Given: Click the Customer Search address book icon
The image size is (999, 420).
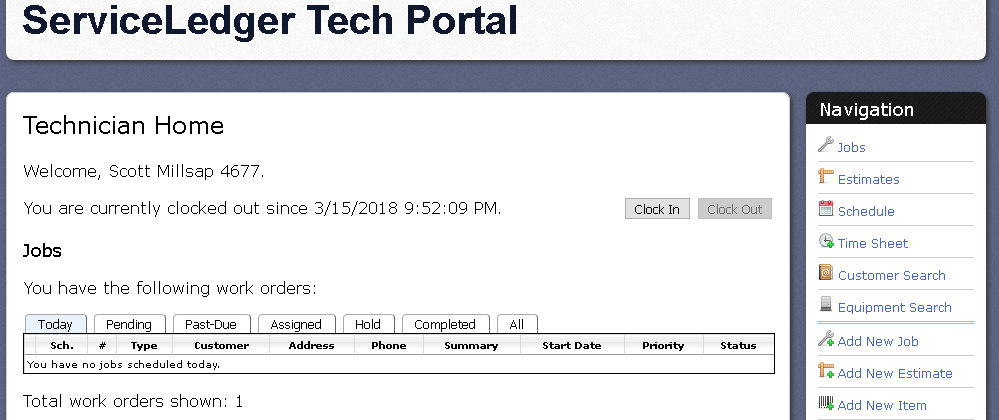Looking at the screenshot, I should (x=826, y=273).
